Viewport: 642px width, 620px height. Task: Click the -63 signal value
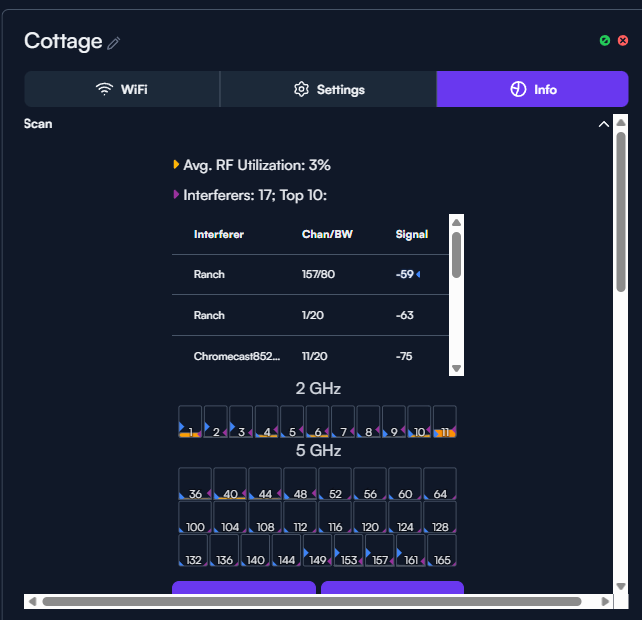click(x=405, y=315)
